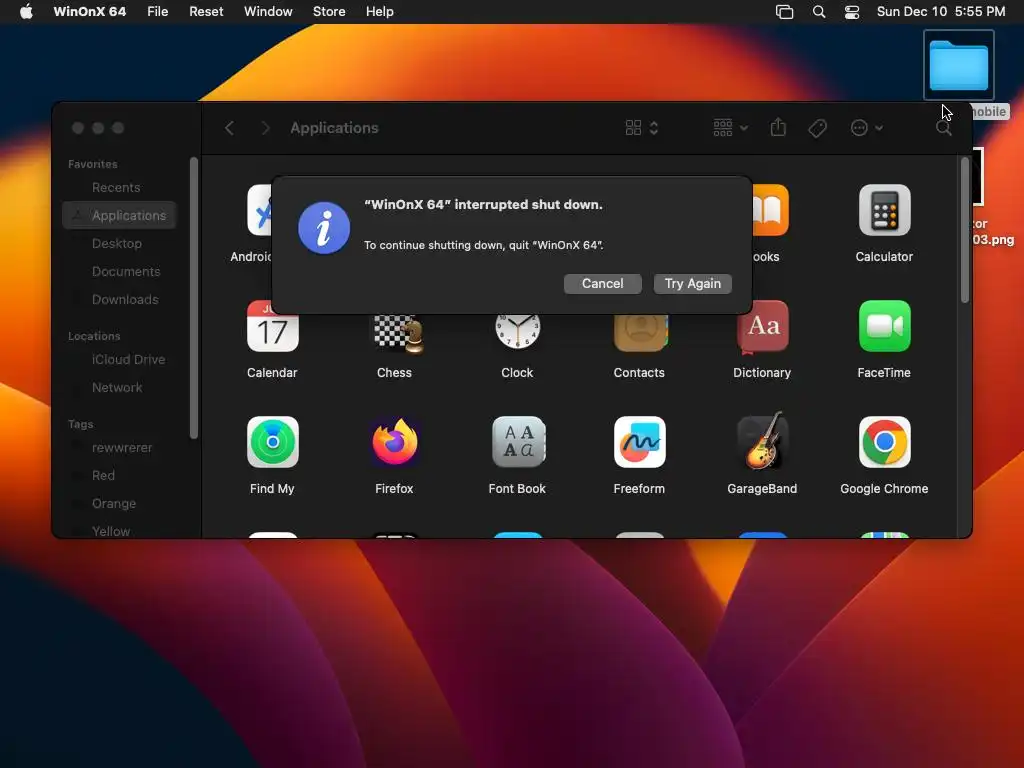Change Finder view mode selector
Viewport: 1024px width, 768px height.
[x=641, y=128]
